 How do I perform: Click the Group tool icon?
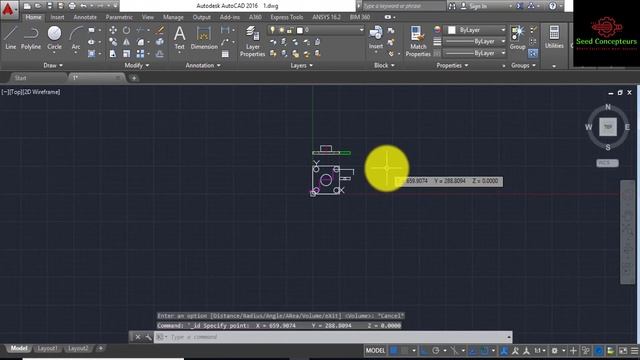pyautogui.click(x=518, y=38)
